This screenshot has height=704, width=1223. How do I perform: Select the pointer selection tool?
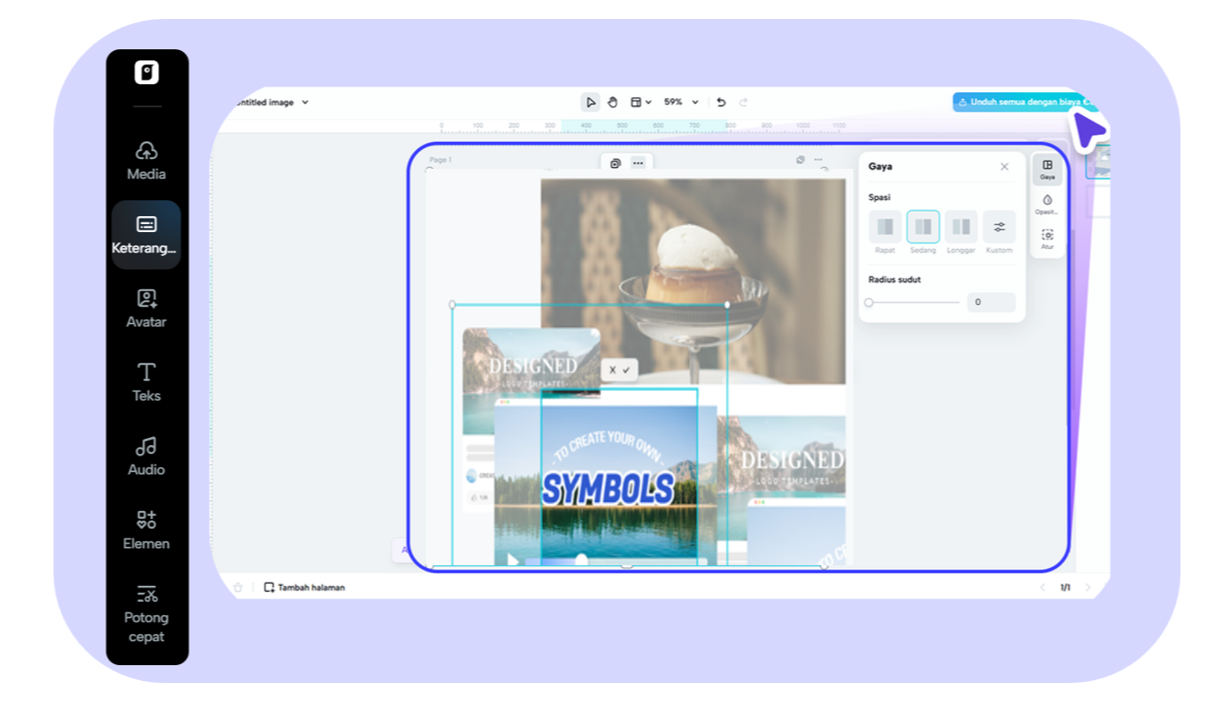tap(591, 102)
